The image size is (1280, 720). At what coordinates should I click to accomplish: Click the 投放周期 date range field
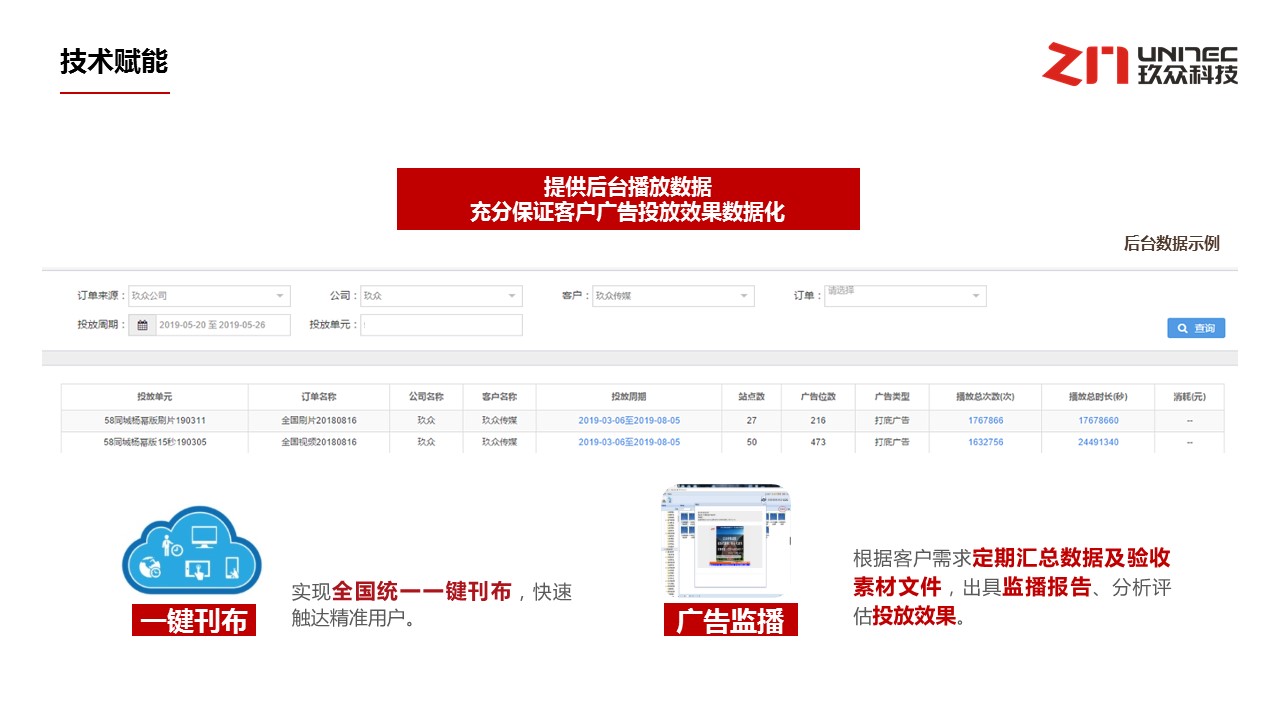point(222,325)
